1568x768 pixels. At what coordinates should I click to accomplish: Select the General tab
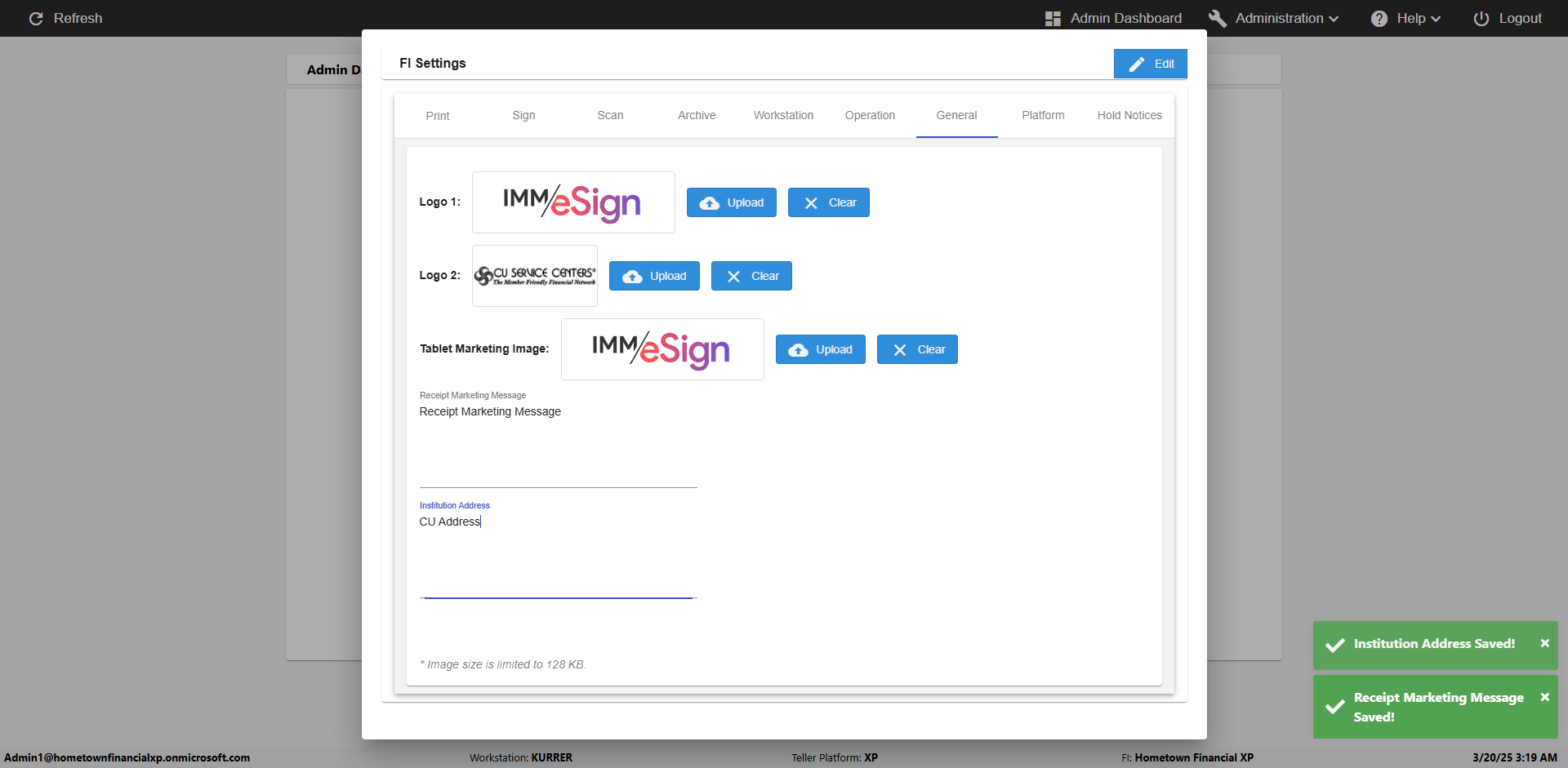pos(957,116)
